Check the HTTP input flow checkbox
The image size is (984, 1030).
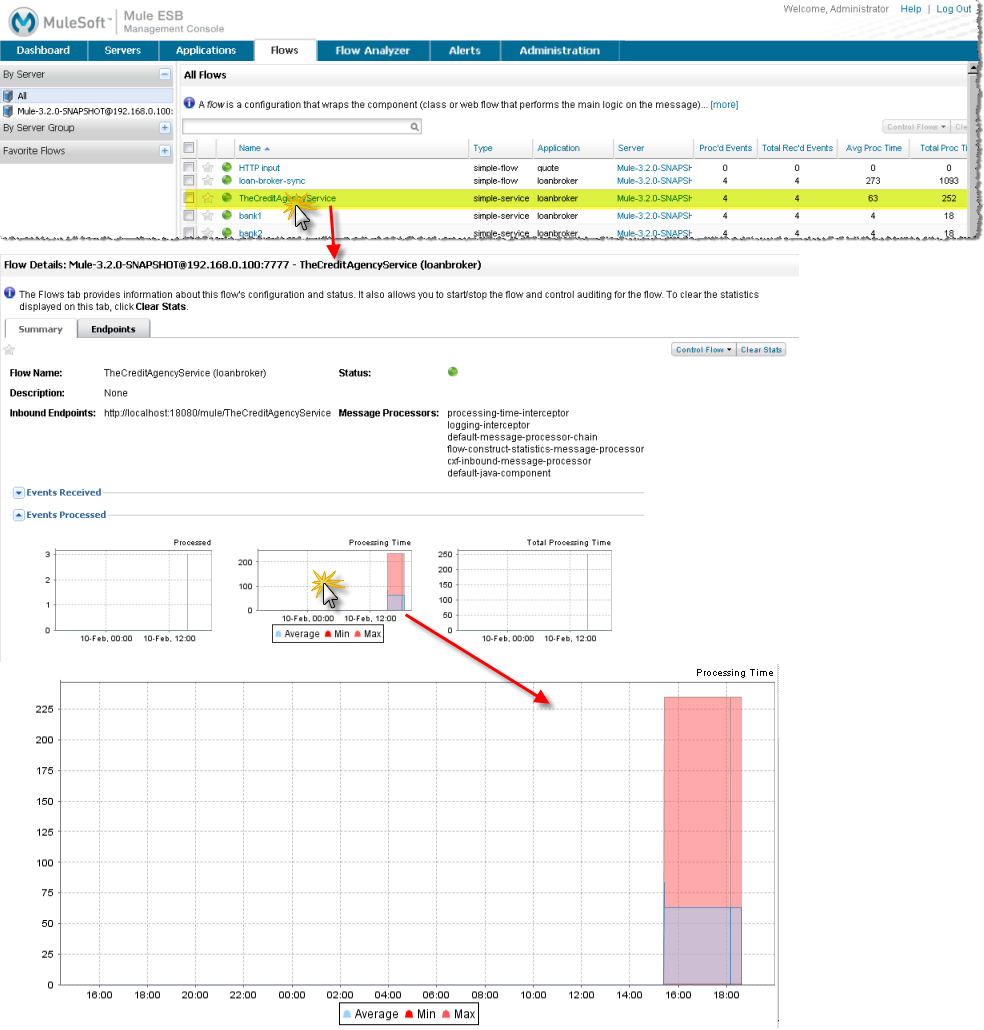coord(189,168)
